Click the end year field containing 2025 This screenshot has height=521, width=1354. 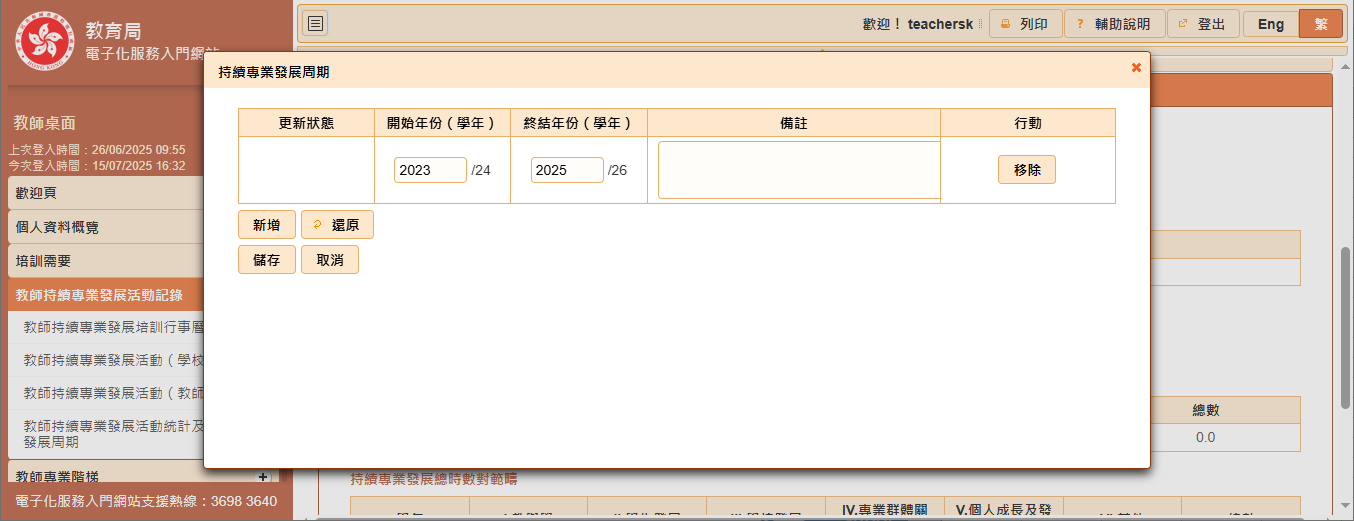pos(567,170)
